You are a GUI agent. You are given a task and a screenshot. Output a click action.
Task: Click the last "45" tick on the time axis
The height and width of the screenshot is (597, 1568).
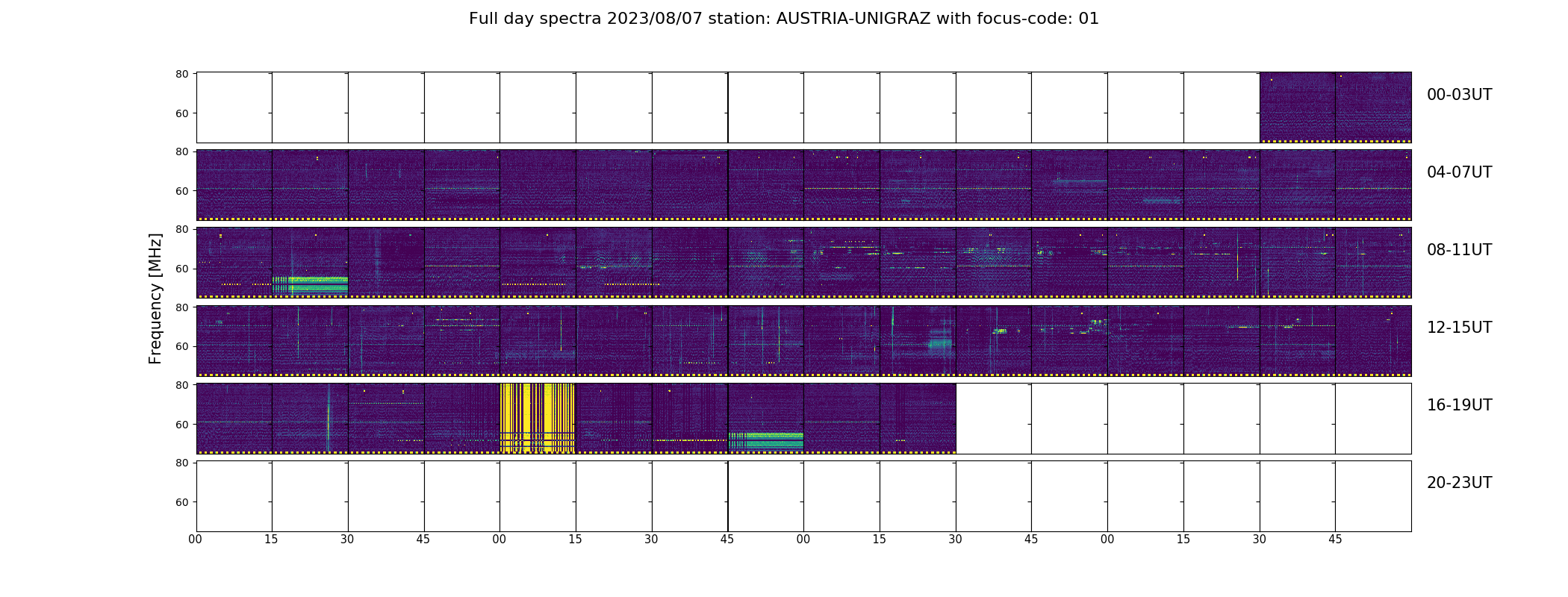(x=1335, y=540)
